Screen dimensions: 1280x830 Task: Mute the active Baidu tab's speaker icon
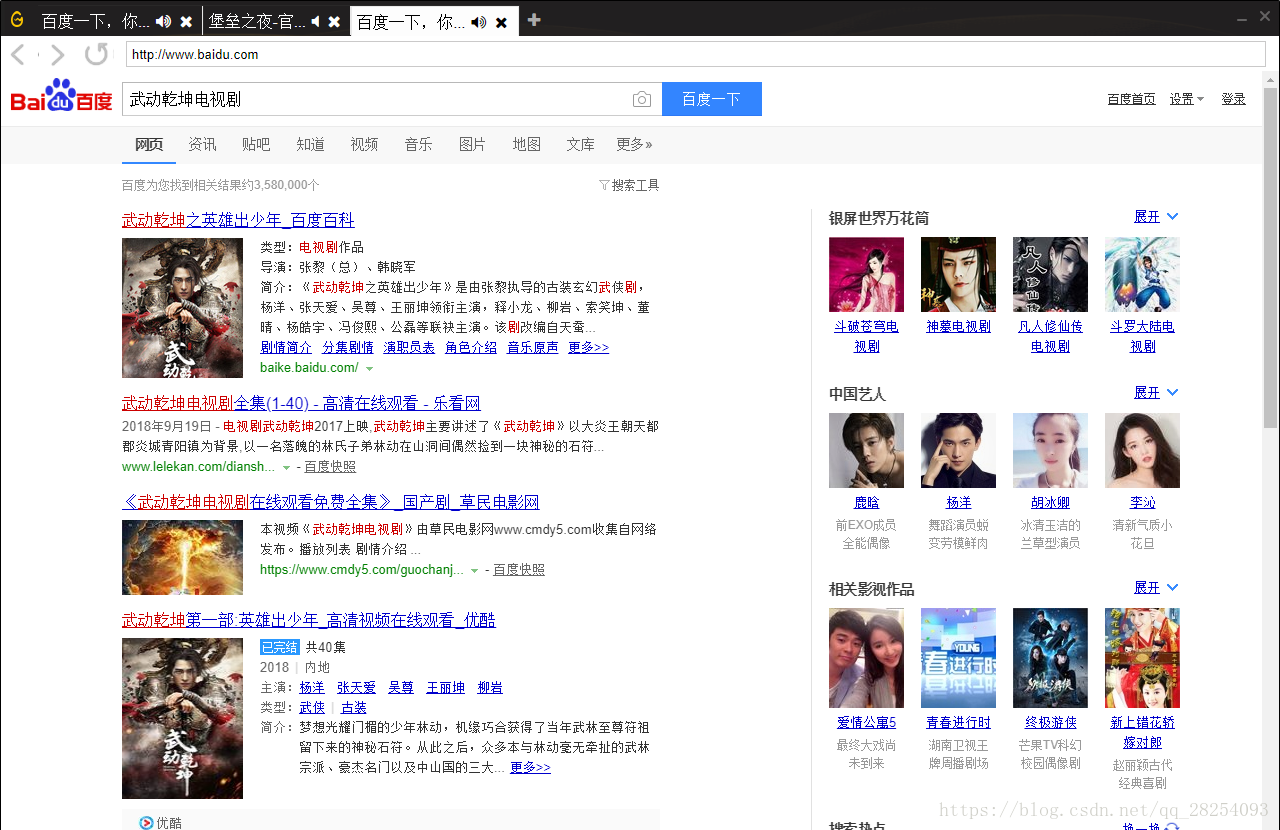479,21
